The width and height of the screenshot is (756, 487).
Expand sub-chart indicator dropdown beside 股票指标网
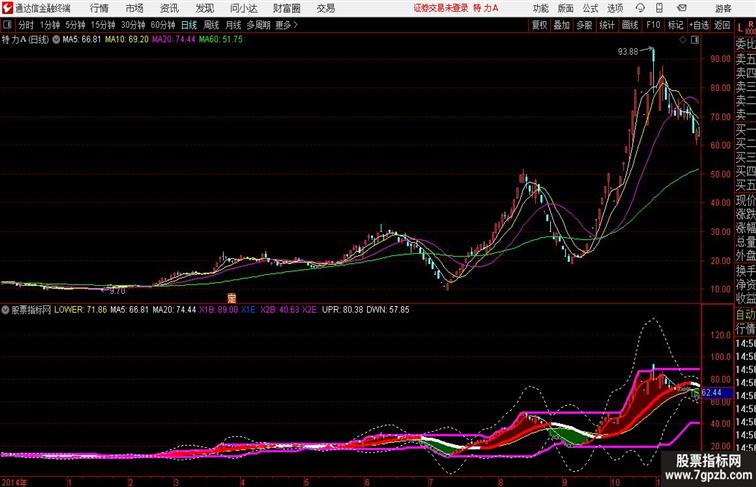(x=5, y=310)
